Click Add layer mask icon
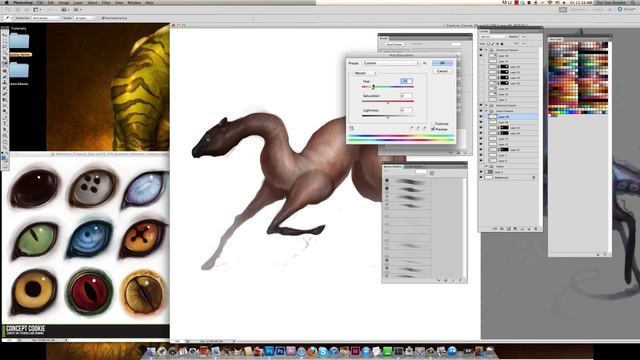The image size is (640, 360). point(509,229)
